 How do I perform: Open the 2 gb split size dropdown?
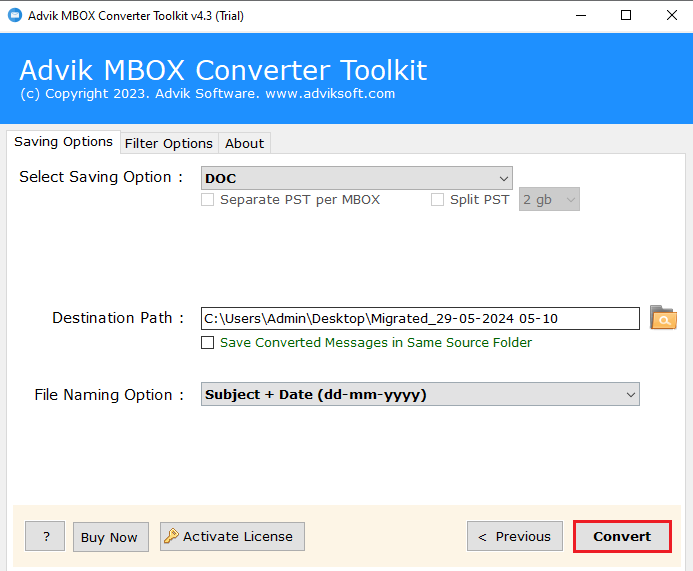[x=549, y=199]
